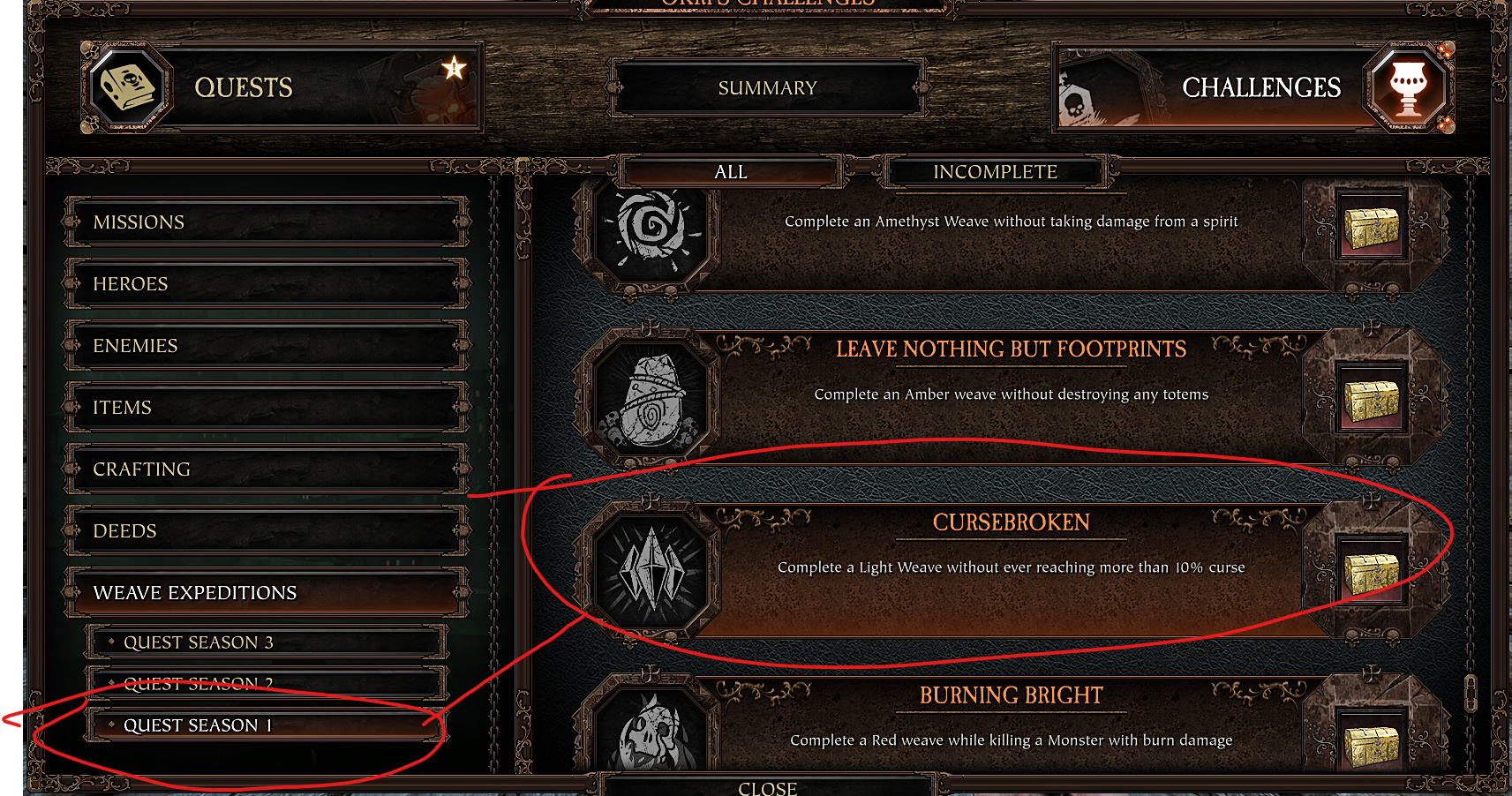Click the Challenges goblet icon
Screen dimensions: 1512x796
point(1408,88)
